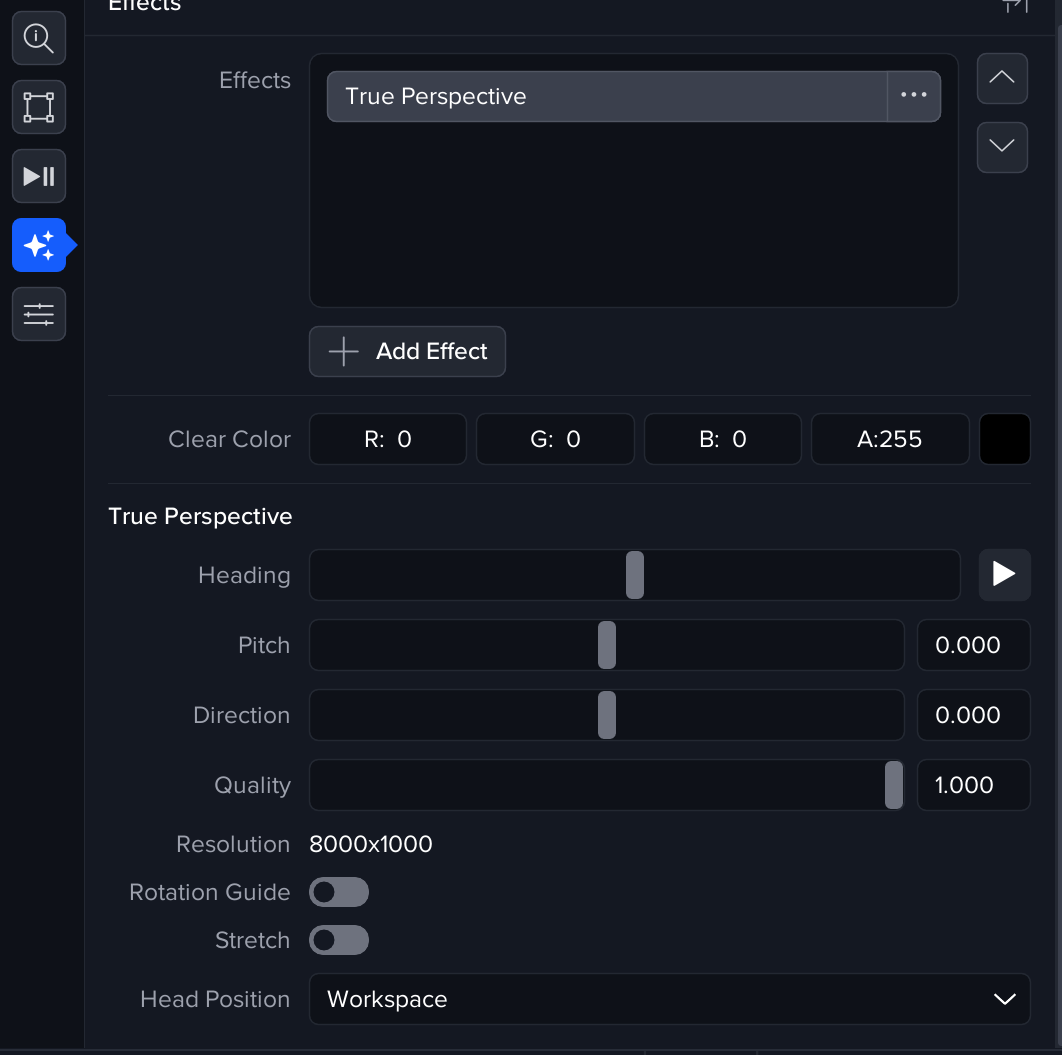The height and width of the screenshot is (1055, 1062).
Task: Click the Clear Color R value field
Action: click(388, 439)
